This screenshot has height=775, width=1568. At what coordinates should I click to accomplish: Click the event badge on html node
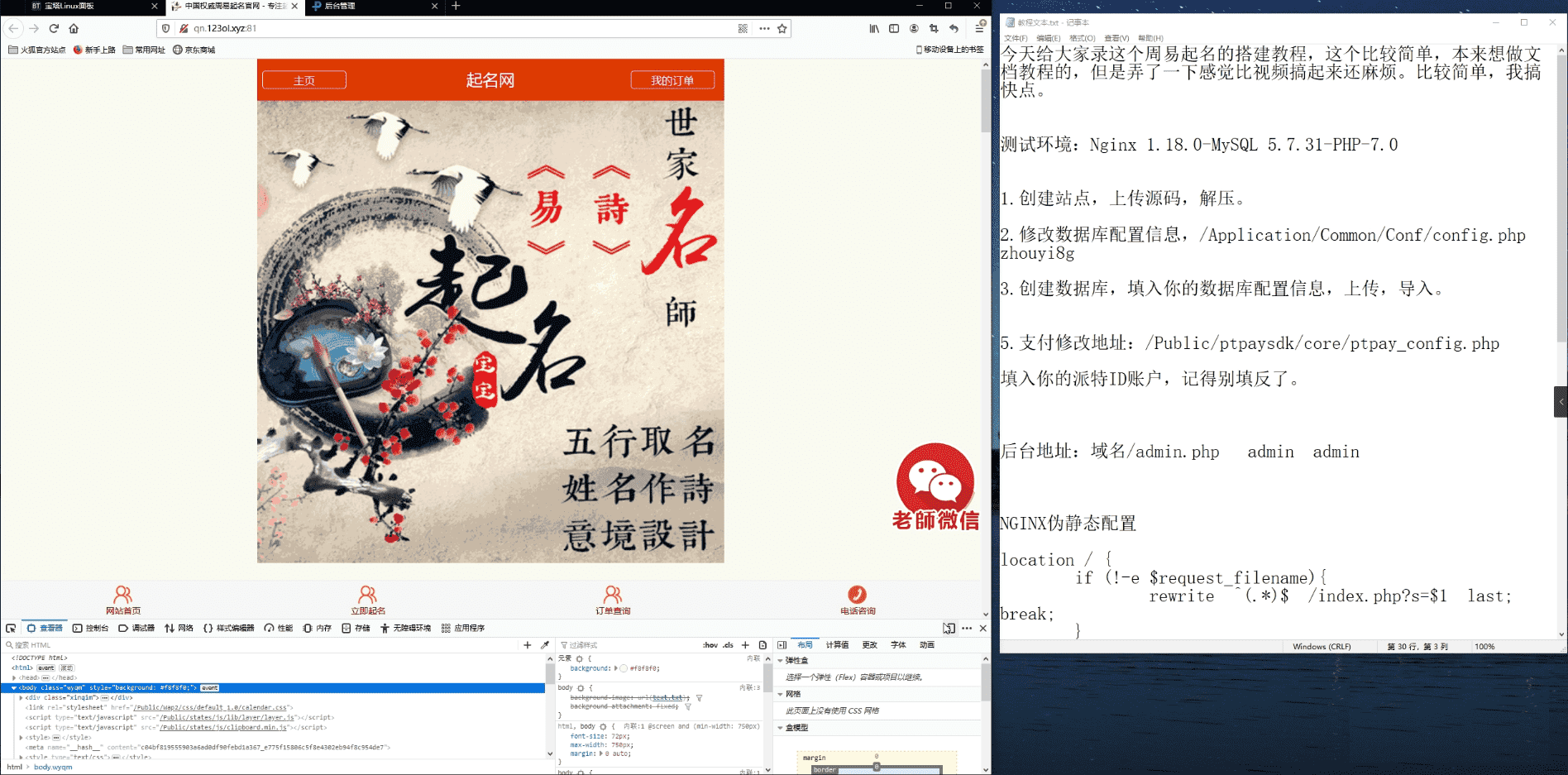point(46,668)
